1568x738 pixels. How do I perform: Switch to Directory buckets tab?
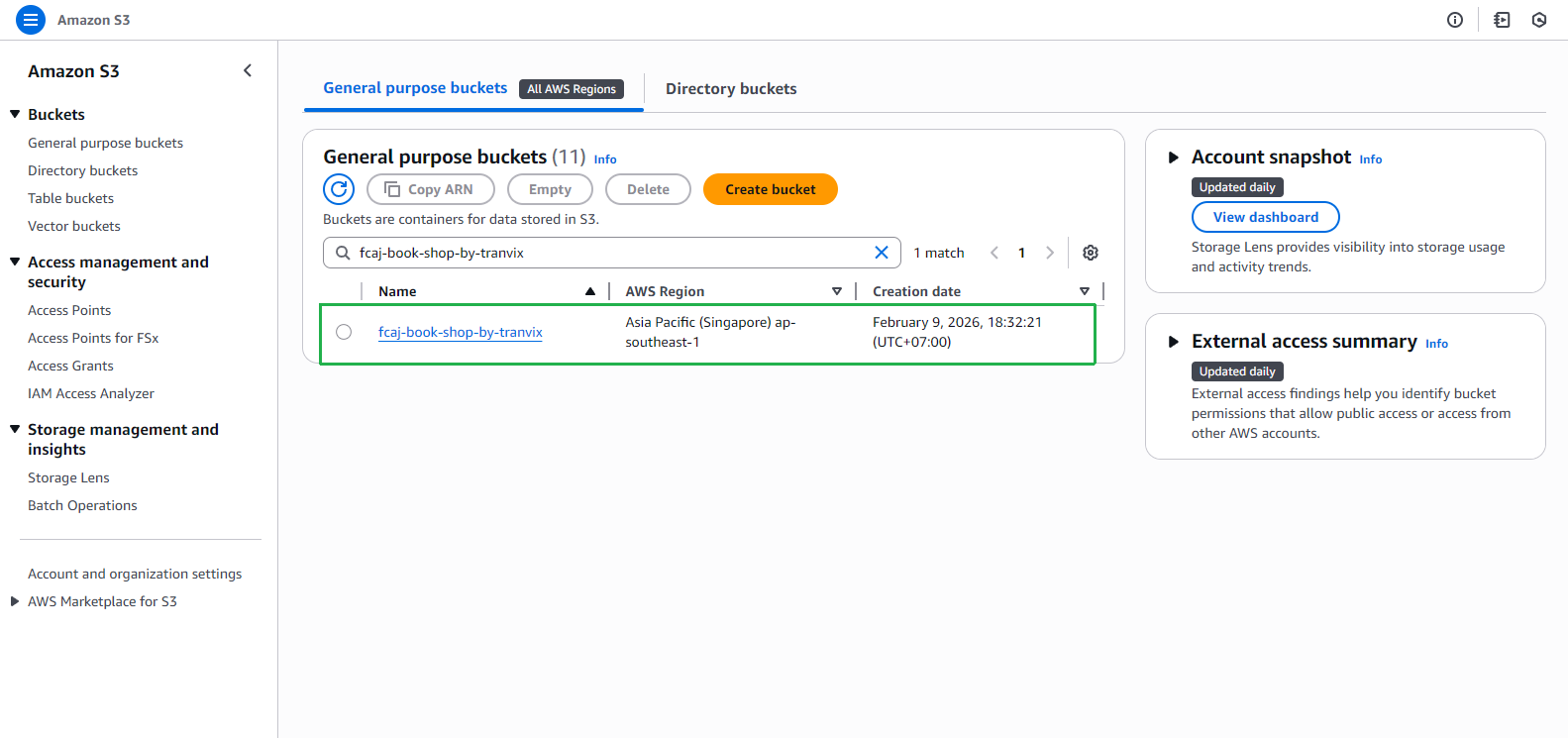(731, 88)
